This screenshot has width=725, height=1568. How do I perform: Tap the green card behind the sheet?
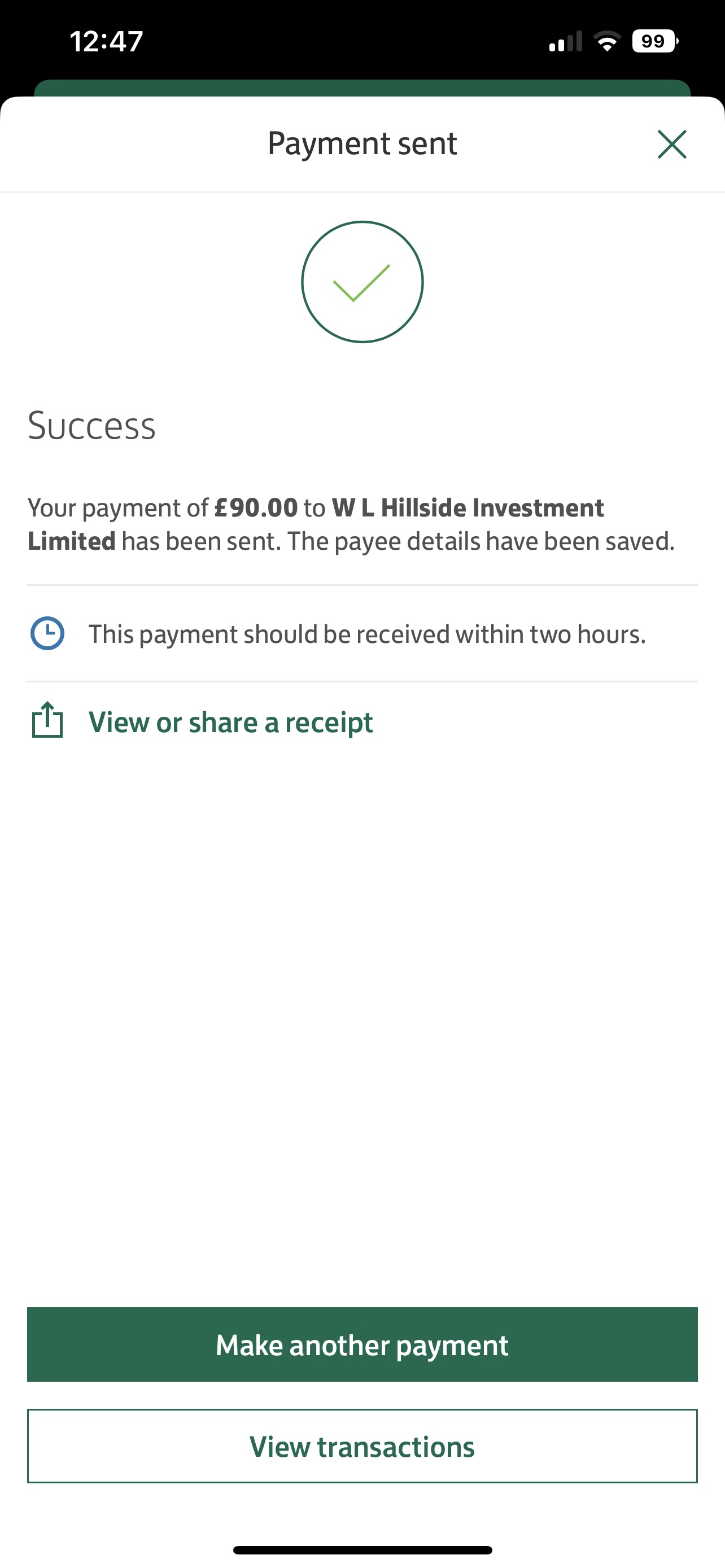[x=362, y=87]
